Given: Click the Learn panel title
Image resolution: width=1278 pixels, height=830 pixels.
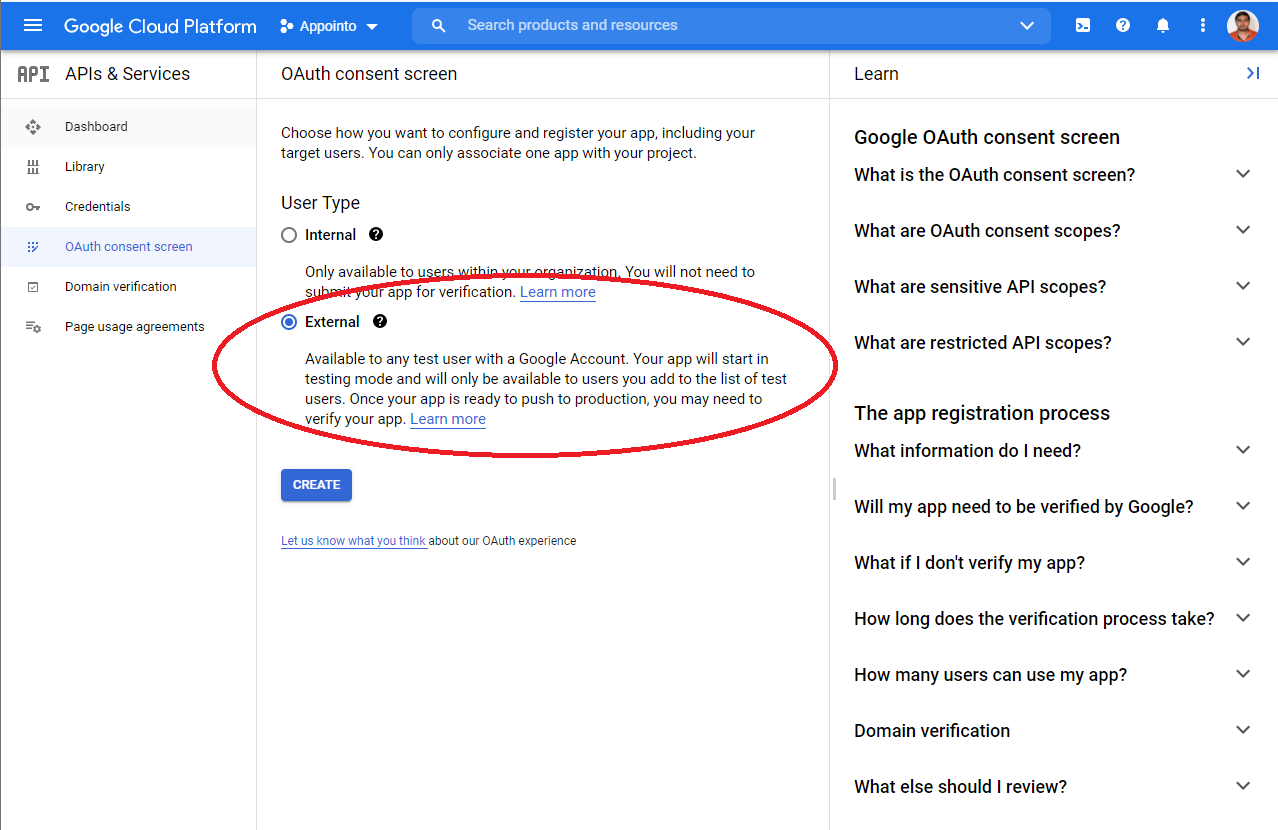Looking at the screenshot, I should pos(876,74).
